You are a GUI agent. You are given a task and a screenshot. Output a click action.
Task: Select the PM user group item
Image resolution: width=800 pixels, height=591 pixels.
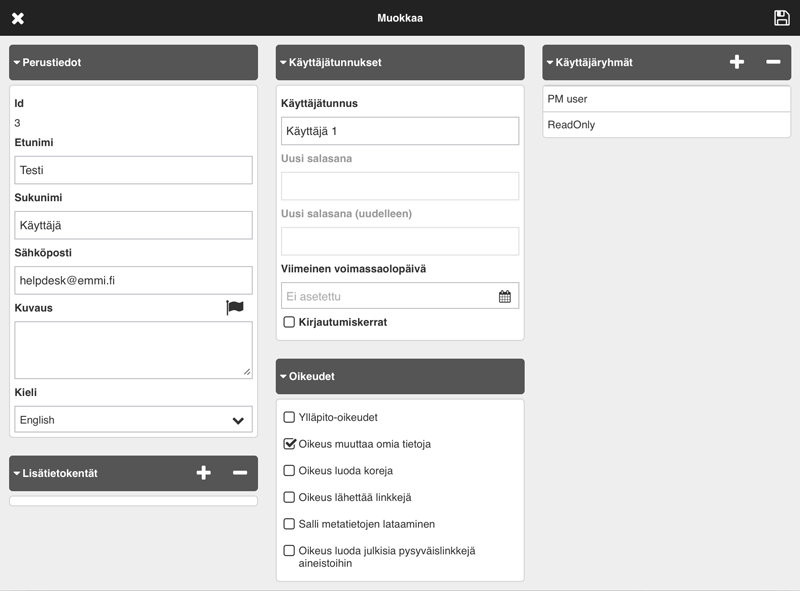pos(667,99)
